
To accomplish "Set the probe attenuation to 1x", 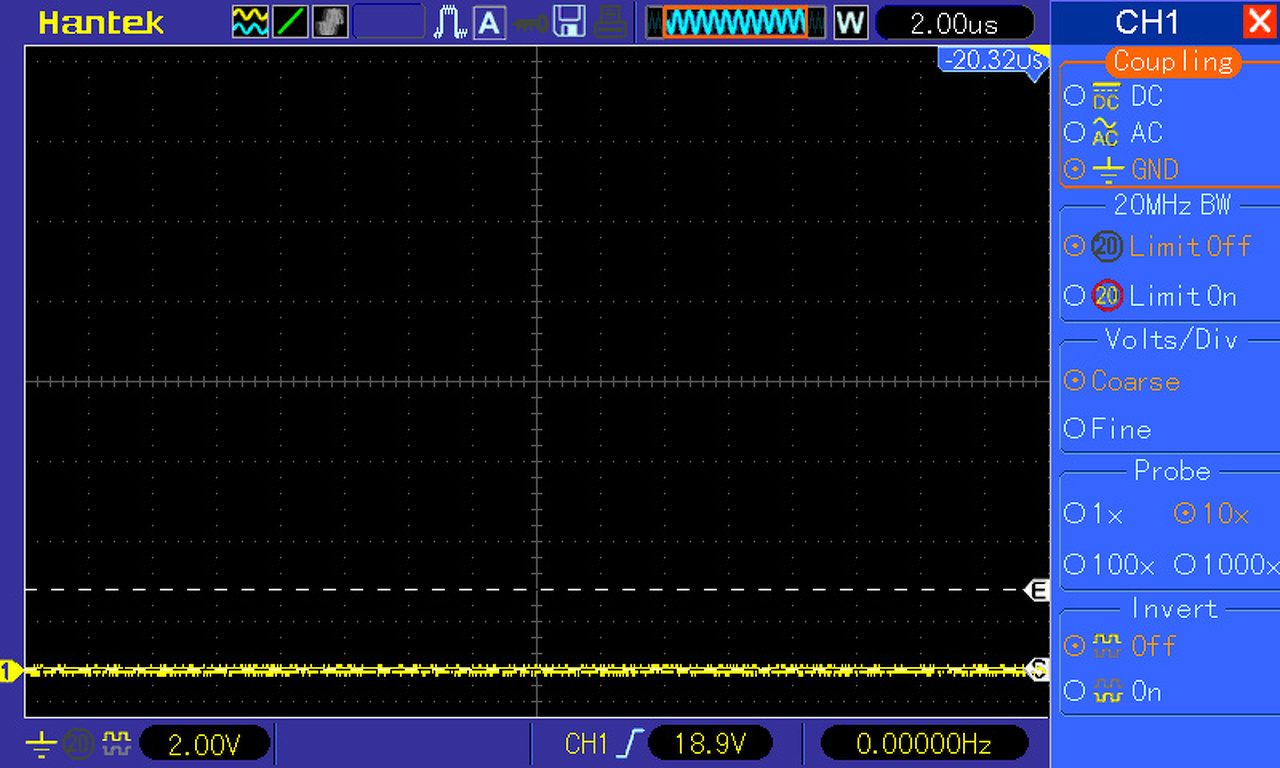I will (x=1094, y=514).
